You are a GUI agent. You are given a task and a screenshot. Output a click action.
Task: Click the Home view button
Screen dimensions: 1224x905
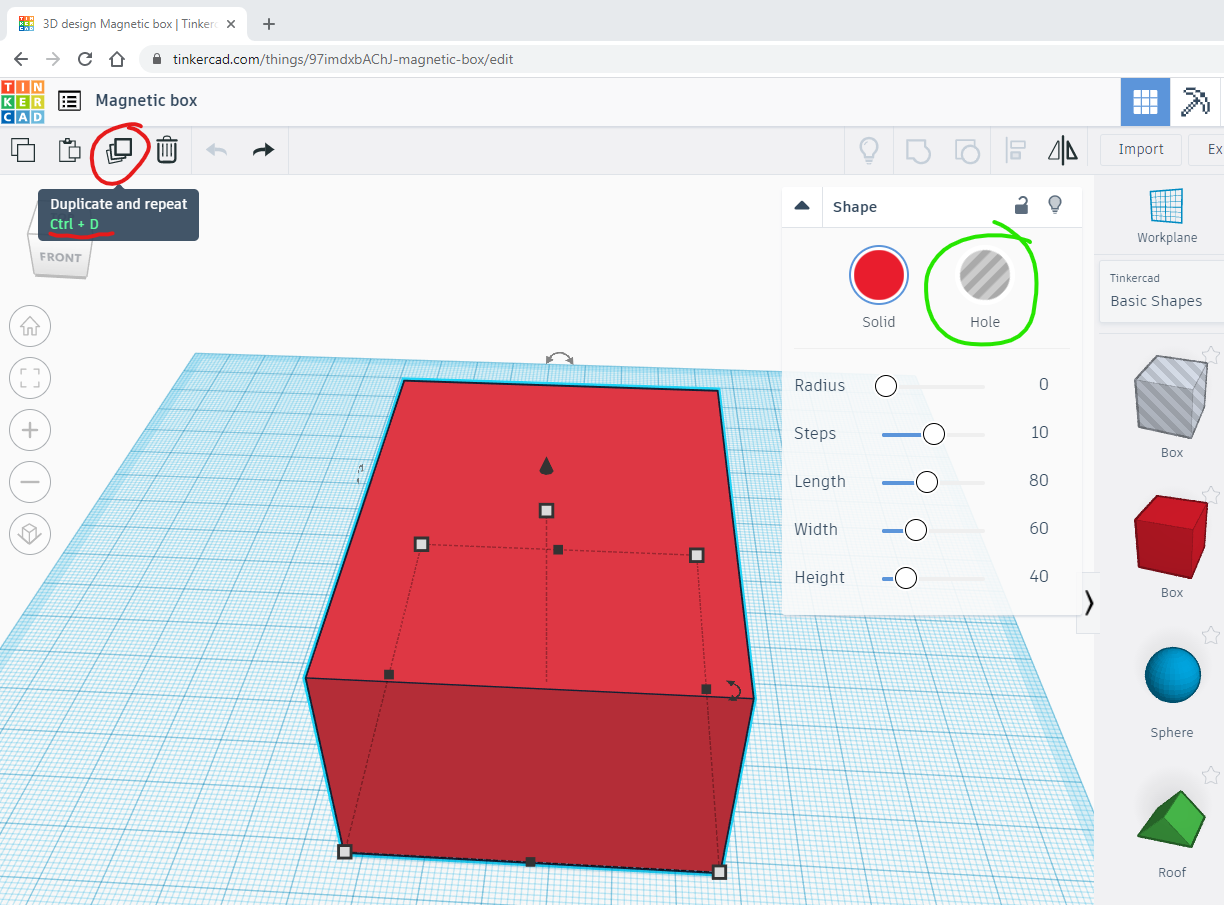[30, 326]
